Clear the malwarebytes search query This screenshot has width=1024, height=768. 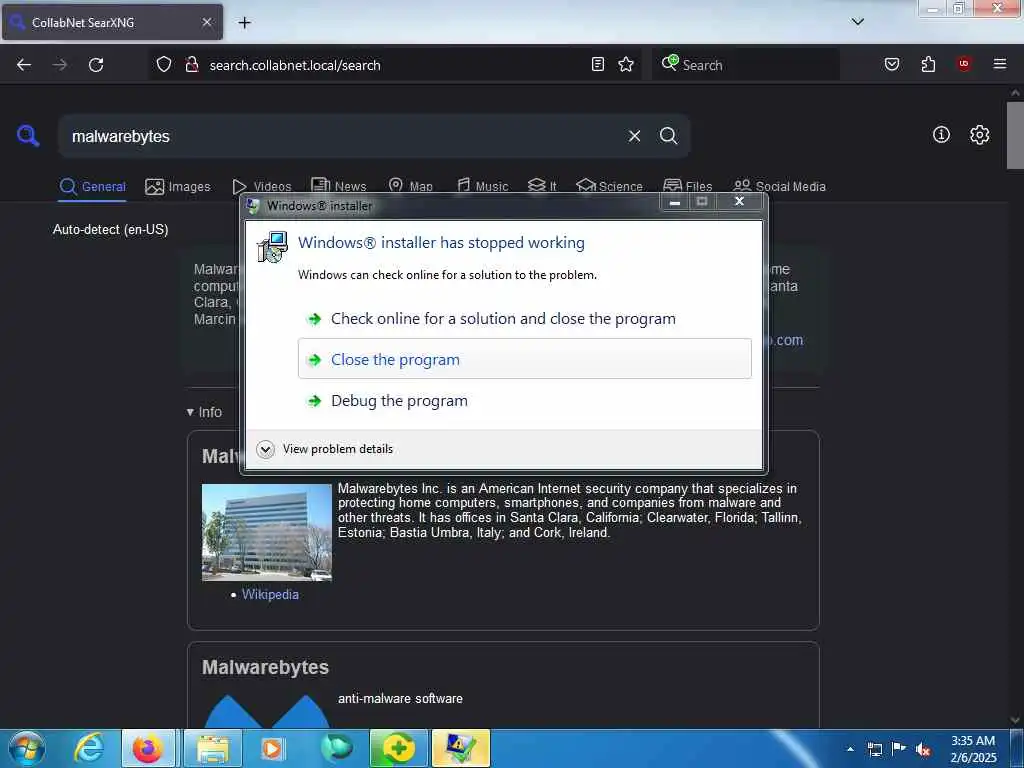pyautogui.click(x=634, y=136)
